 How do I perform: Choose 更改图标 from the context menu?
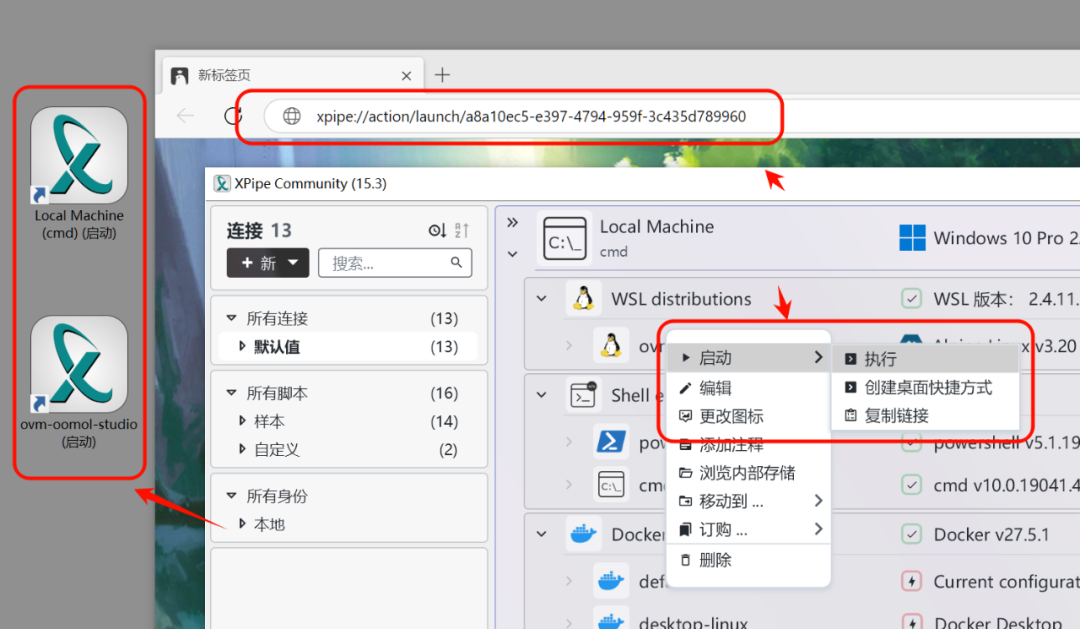tap(749, 416)
